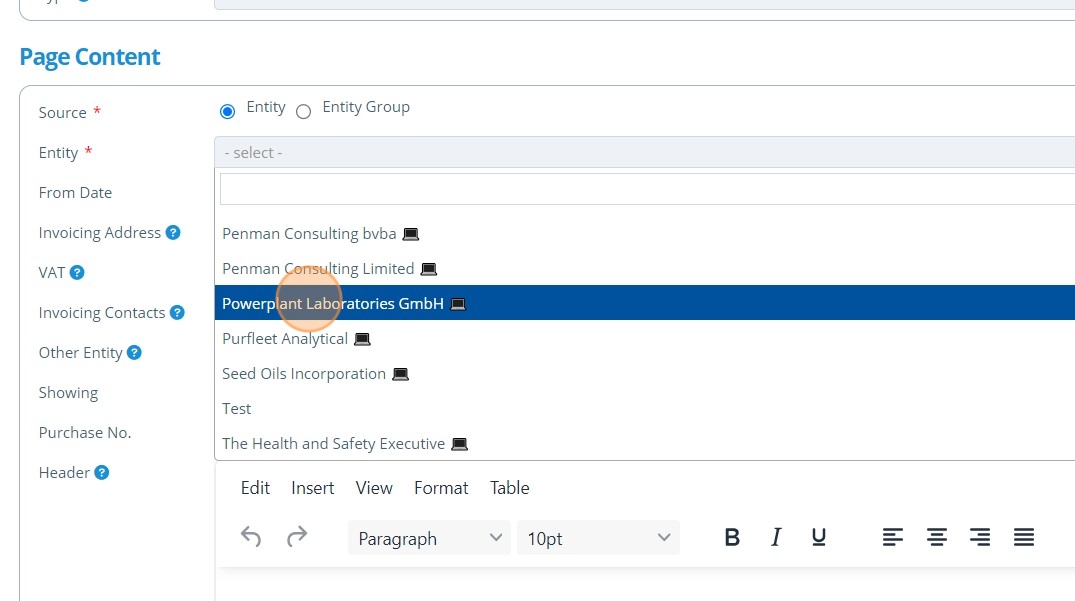The height and width of the screenshot is (601, 1075).
Task: Align text right
Action: click(x=980, y=537)
